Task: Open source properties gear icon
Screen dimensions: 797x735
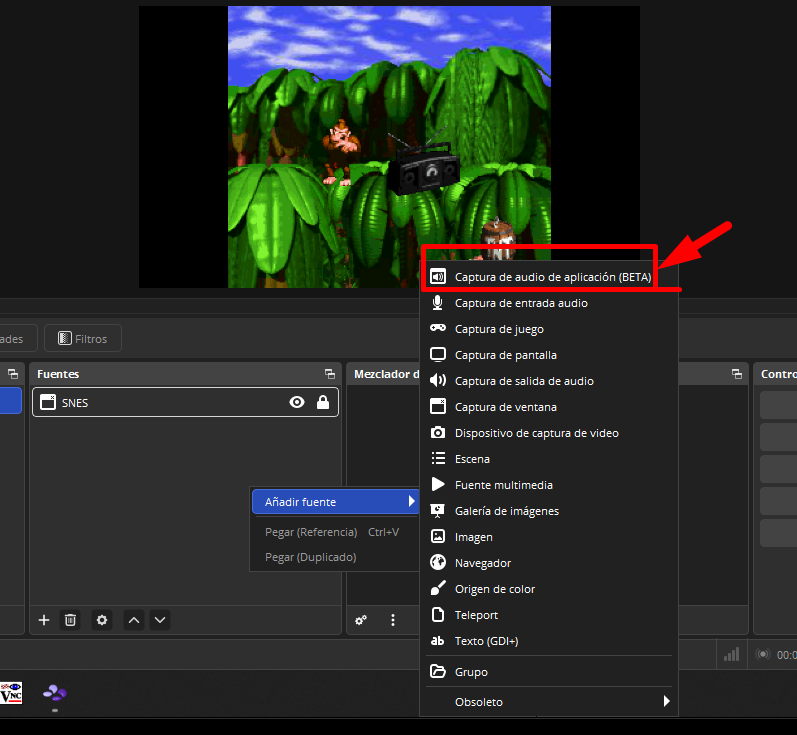Action: [101, 620]
